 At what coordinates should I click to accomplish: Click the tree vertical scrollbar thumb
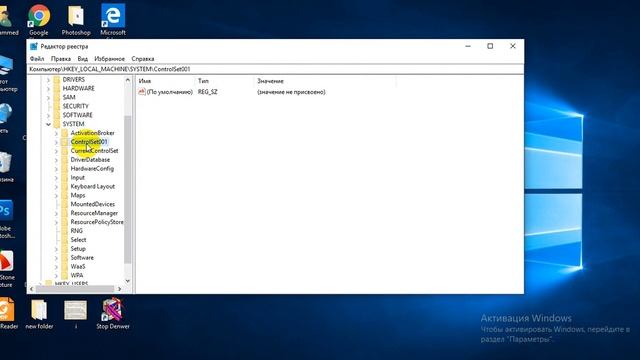coord(128,189)
